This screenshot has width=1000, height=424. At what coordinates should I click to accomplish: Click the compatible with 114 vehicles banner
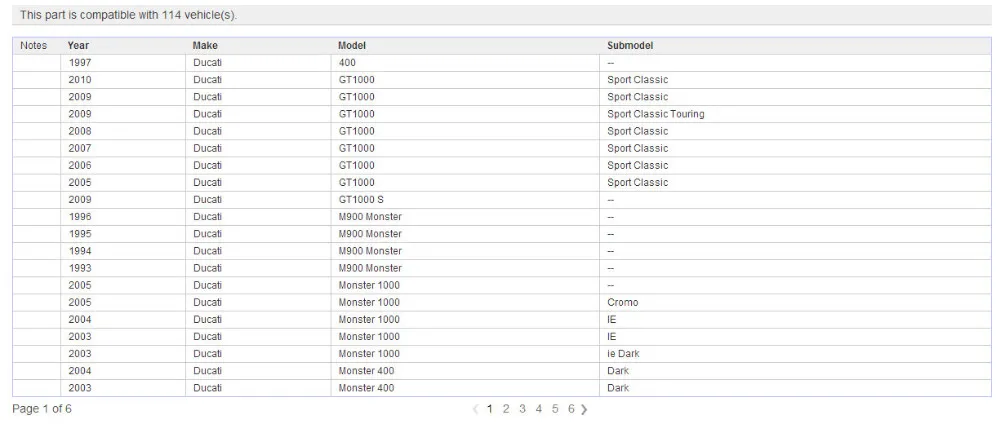point(502,15)
